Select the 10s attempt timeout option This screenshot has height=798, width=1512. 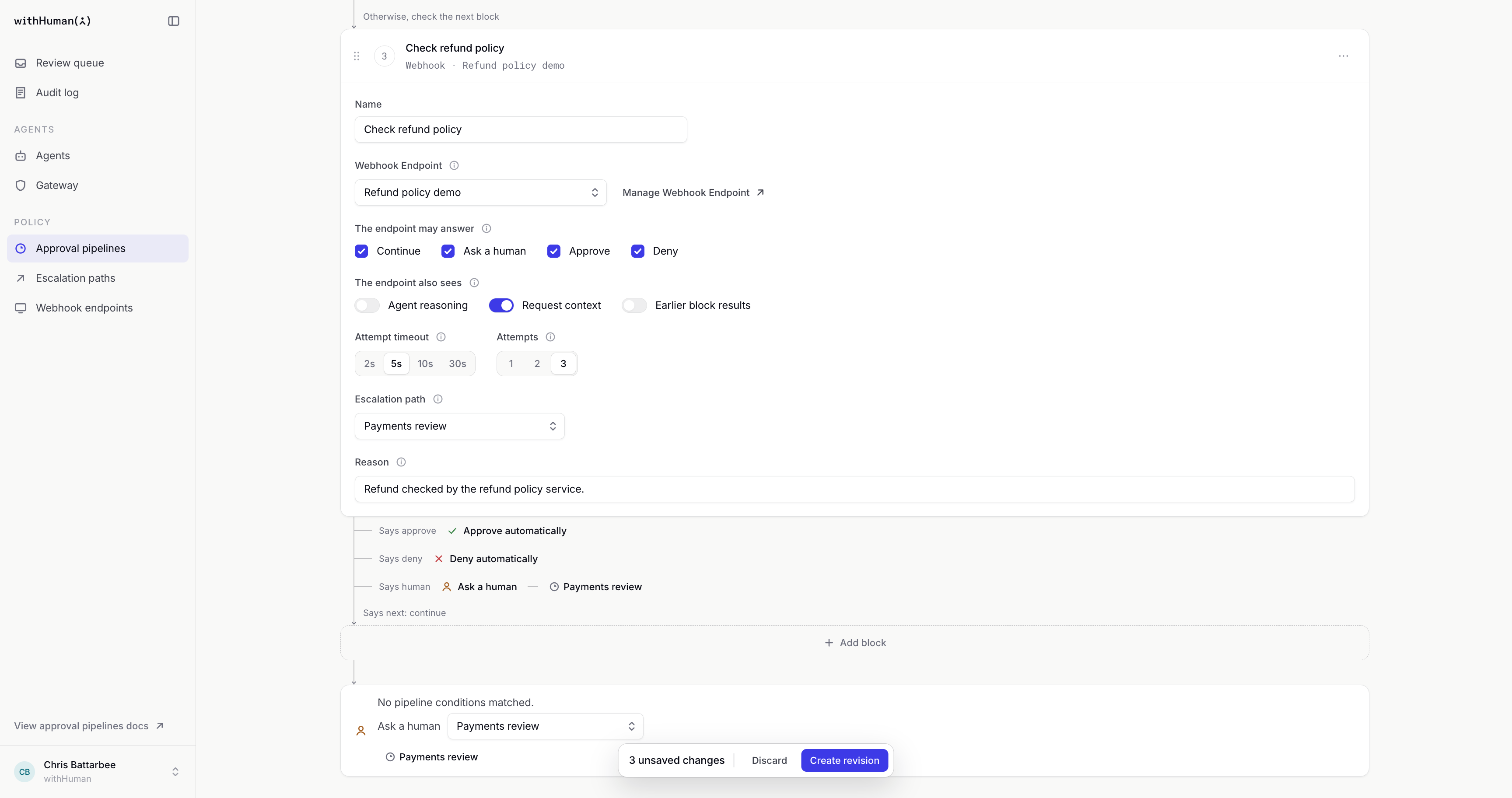coord(425,364)
